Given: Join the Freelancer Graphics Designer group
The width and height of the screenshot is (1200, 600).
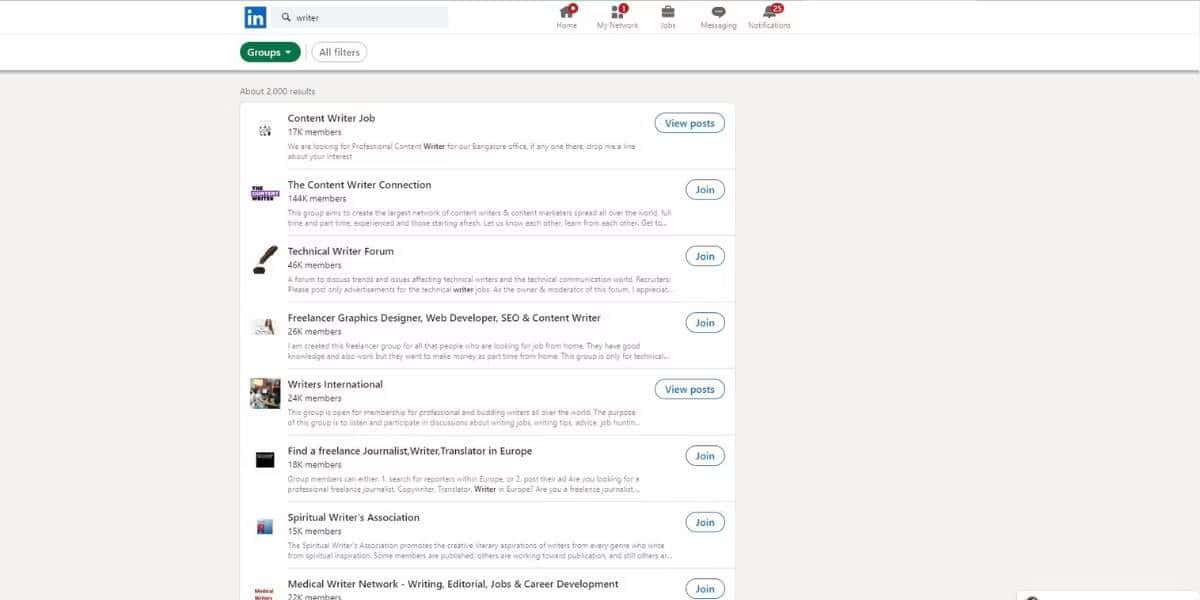Looking at the screenshot, I should tap(705, 323).
